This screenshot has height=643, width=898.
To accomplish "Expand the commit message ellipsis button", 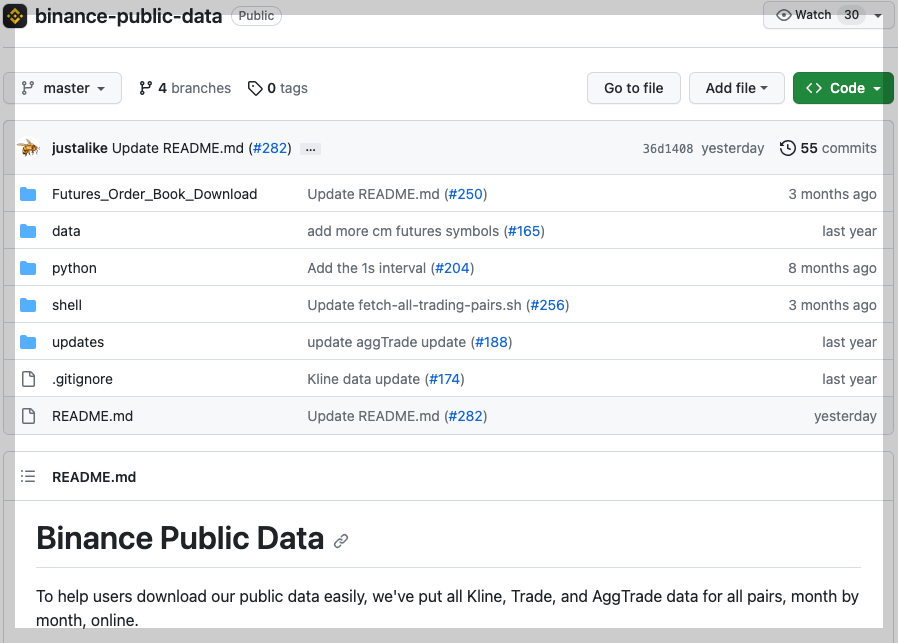I will (310, 149).
